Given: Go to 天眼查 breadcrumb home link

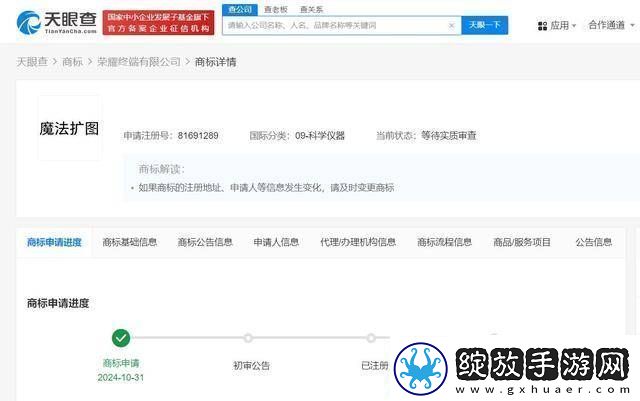Looking at the screenshot, I should click(32, 62).
